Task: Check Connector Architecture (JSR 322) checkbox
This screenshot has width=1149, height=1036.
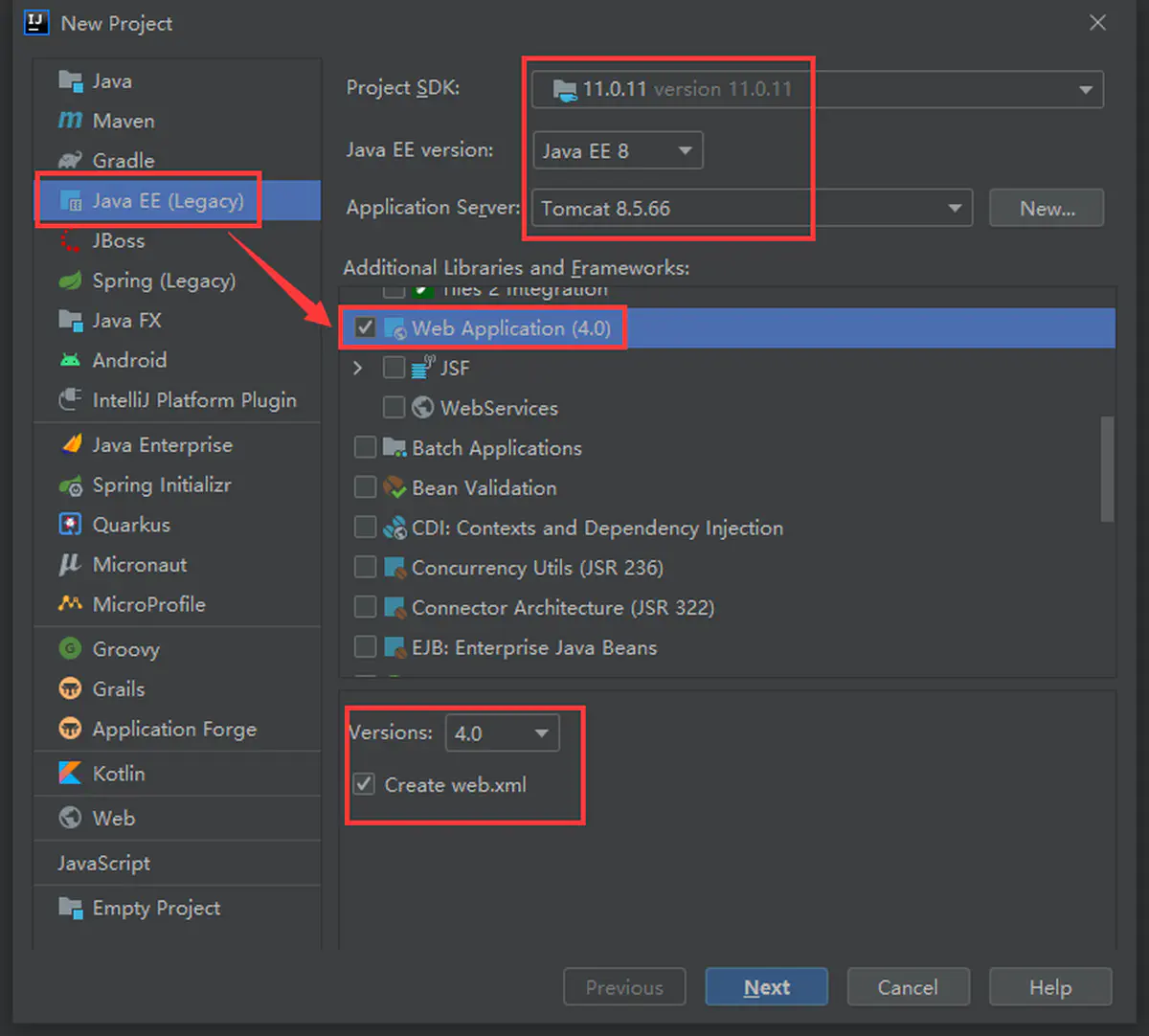Action: click(x=365, y=607)
